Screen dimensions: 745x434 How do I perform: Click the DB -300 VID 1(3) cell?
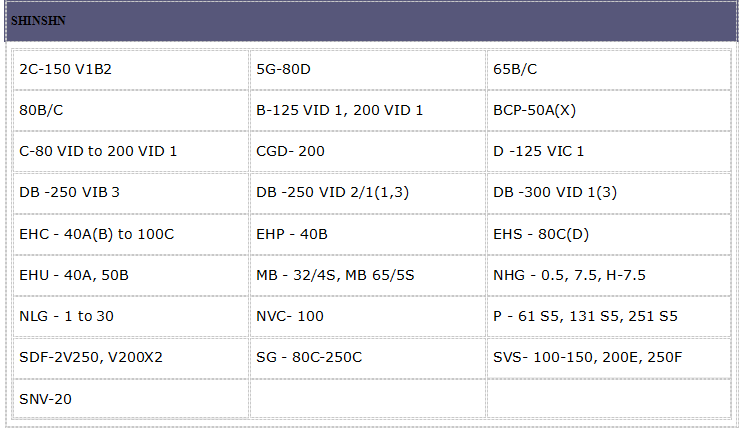point(555,192)
